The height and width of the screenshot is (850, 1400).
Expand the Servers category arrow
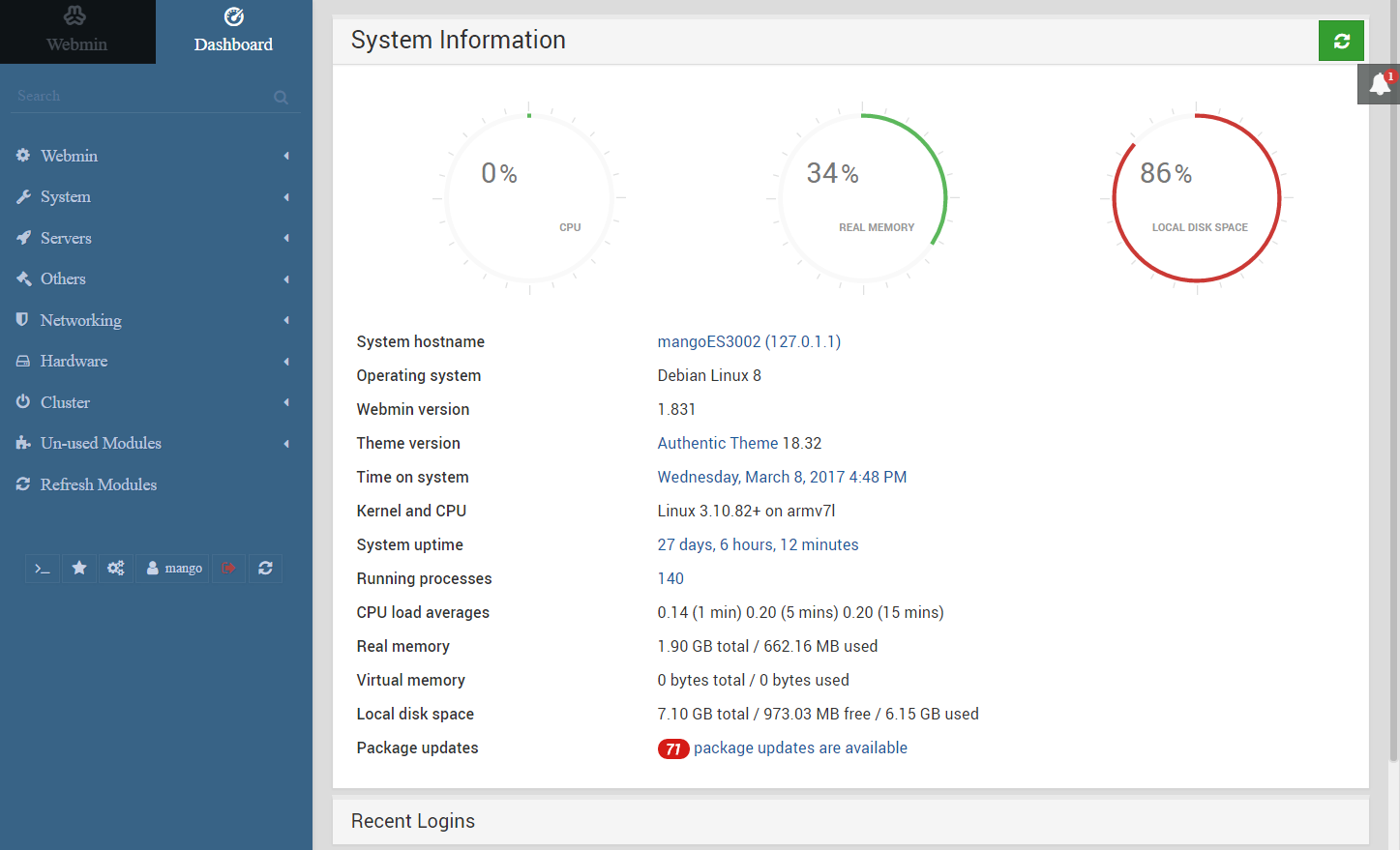pos(286,238)
